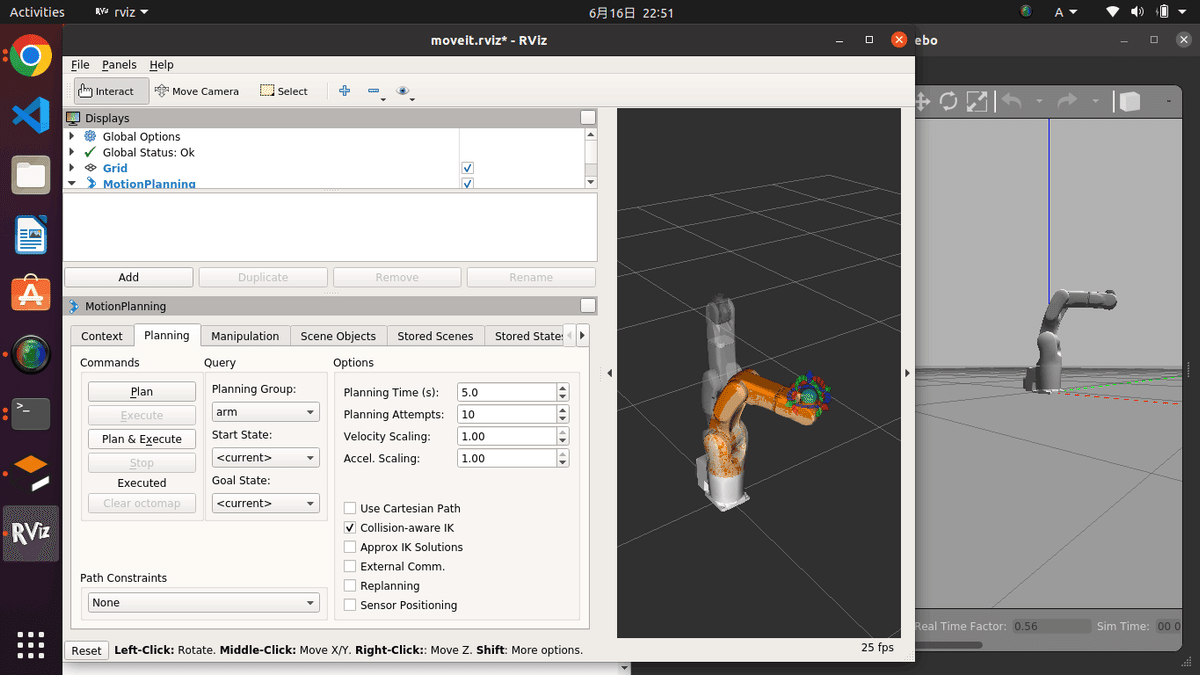Screen dimensions: 1200x675
Task: Open the Files manager from dock
Action: click(x=31, y=176)
